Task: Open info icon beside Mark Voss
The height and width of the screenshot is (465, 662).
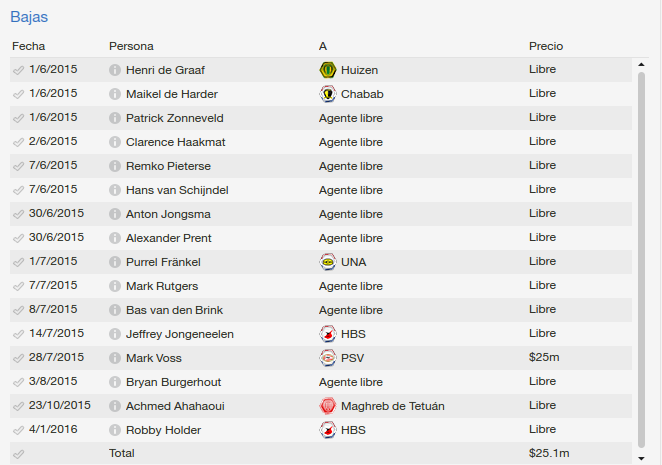Action: click(115, 358)
